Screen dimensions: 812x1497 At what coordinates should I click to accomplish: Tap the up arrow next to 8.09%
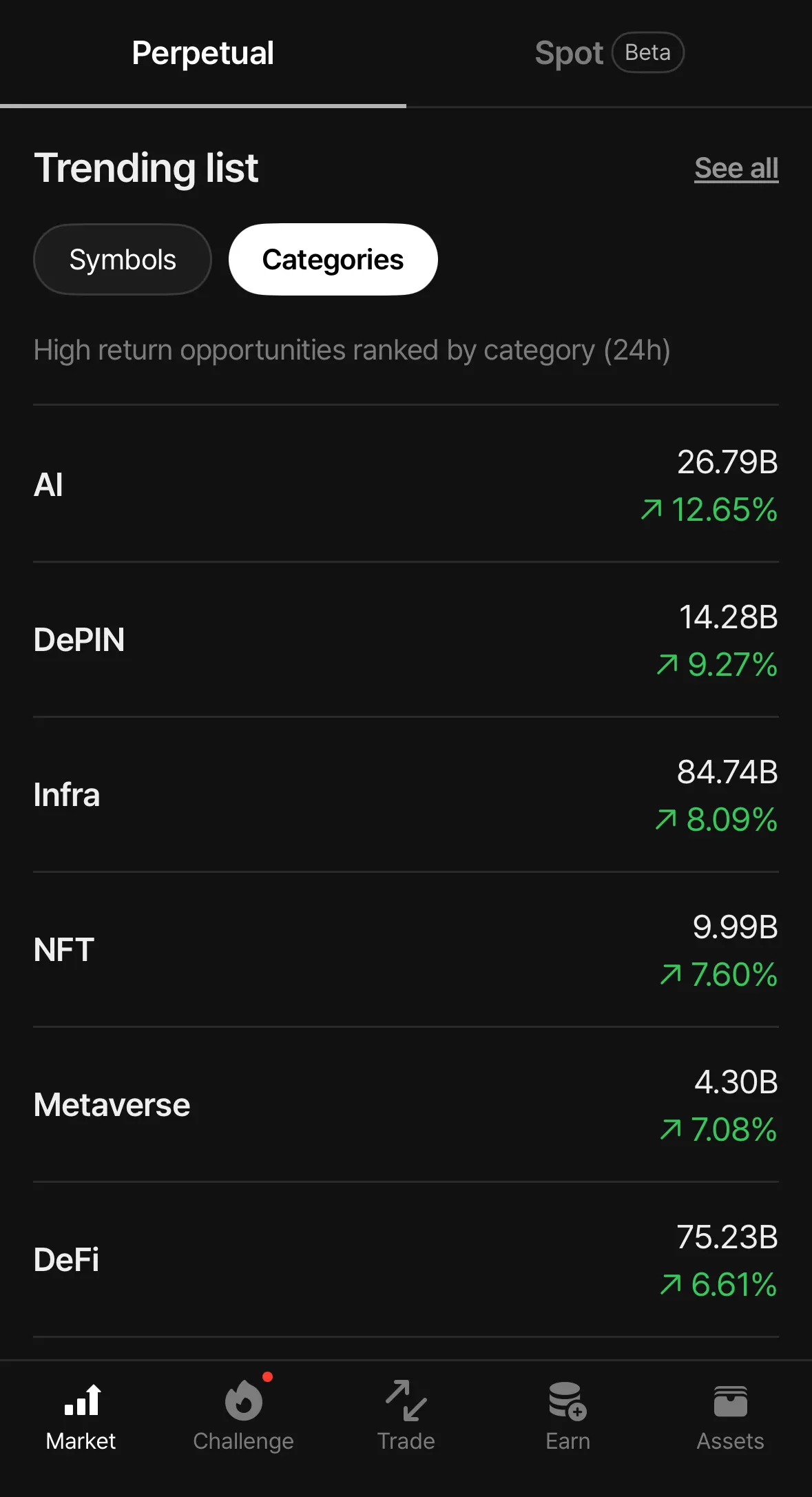coord(665,820)
